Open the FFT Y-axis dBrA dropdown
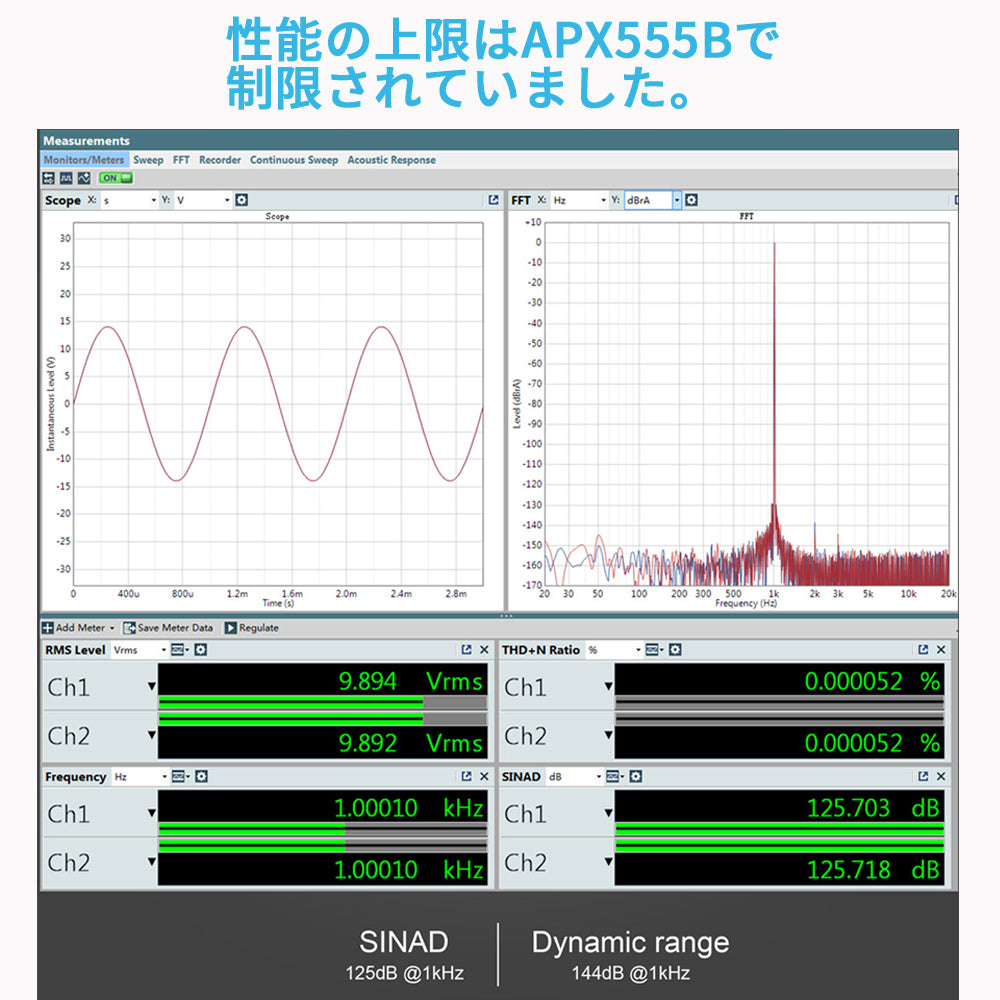 677,200
